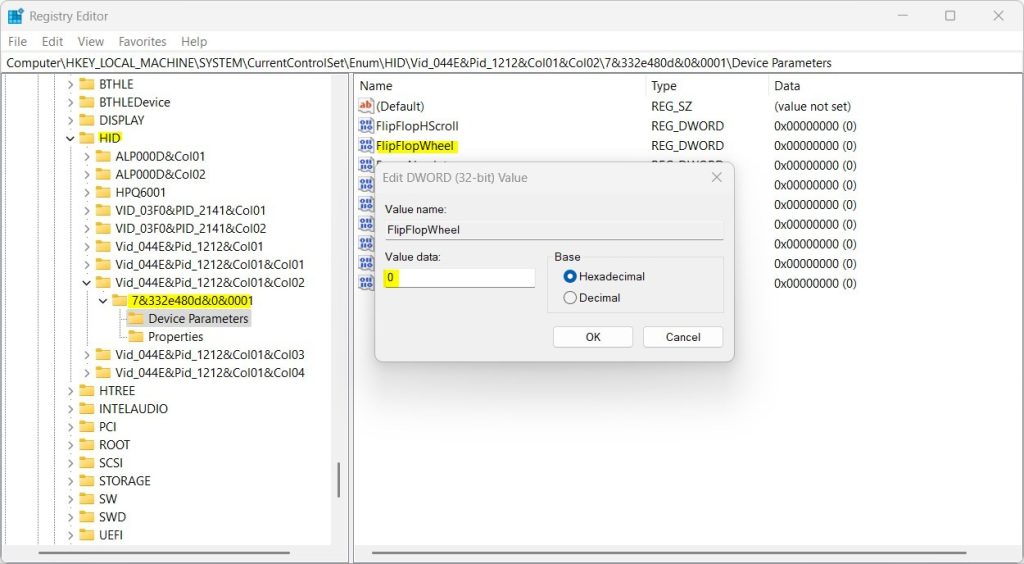Click the Vid_044E&Pid_1212&Col01&Col03 folder icon
The image size is (1024, 564).
pyautogui.click(x=103, y=354)
